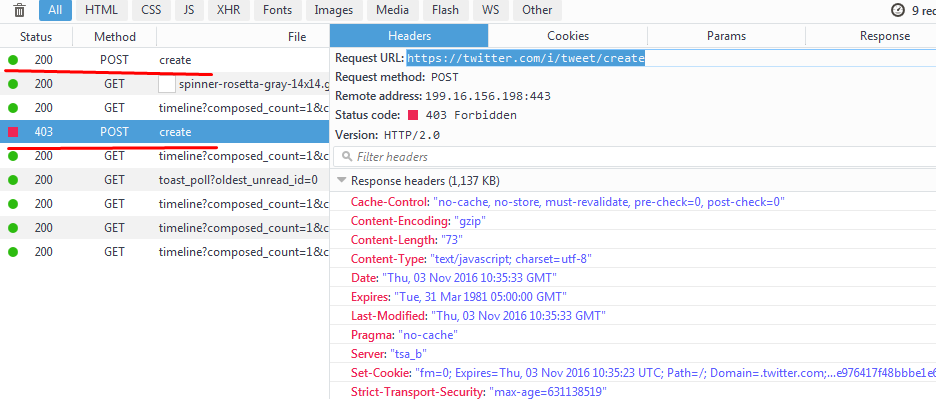
Task: Open the Cookies tab
Action: (568, 36)
